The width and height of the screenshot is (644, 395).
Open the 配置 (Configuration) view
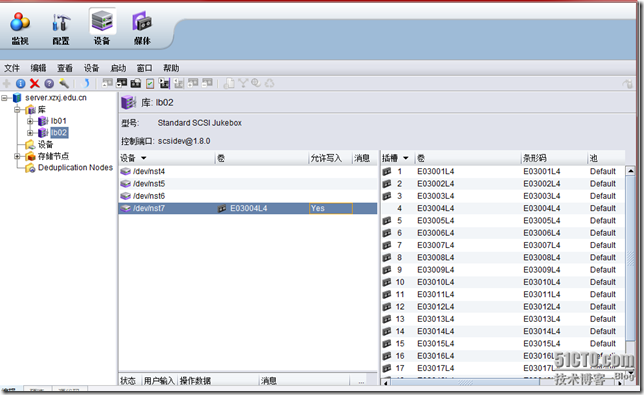coord(61,28)
